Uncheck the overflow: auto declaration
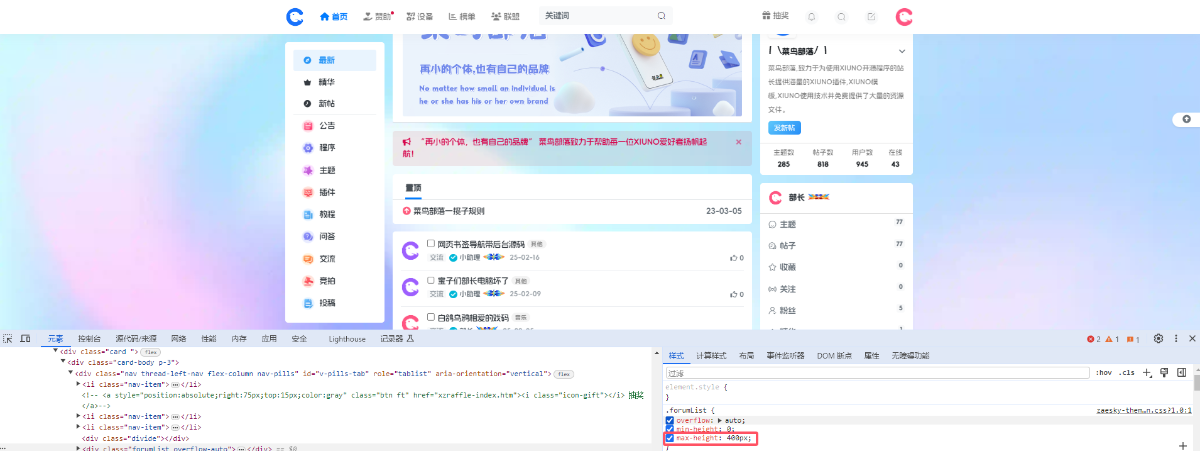This screenshot has width=1200, height=451. click(x=670, y=421)
